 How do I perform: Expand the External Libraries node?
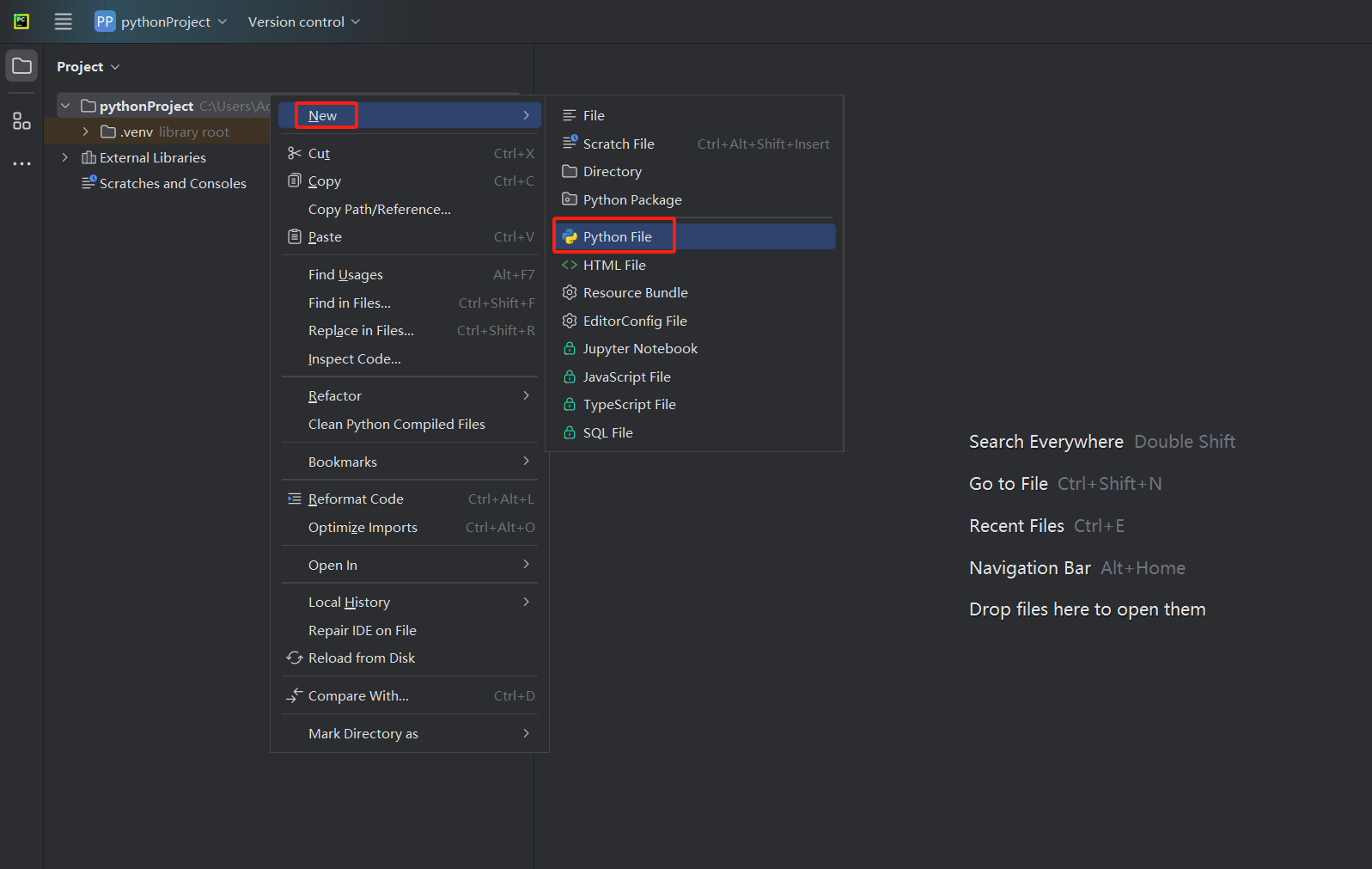click(x=65, y=157)
